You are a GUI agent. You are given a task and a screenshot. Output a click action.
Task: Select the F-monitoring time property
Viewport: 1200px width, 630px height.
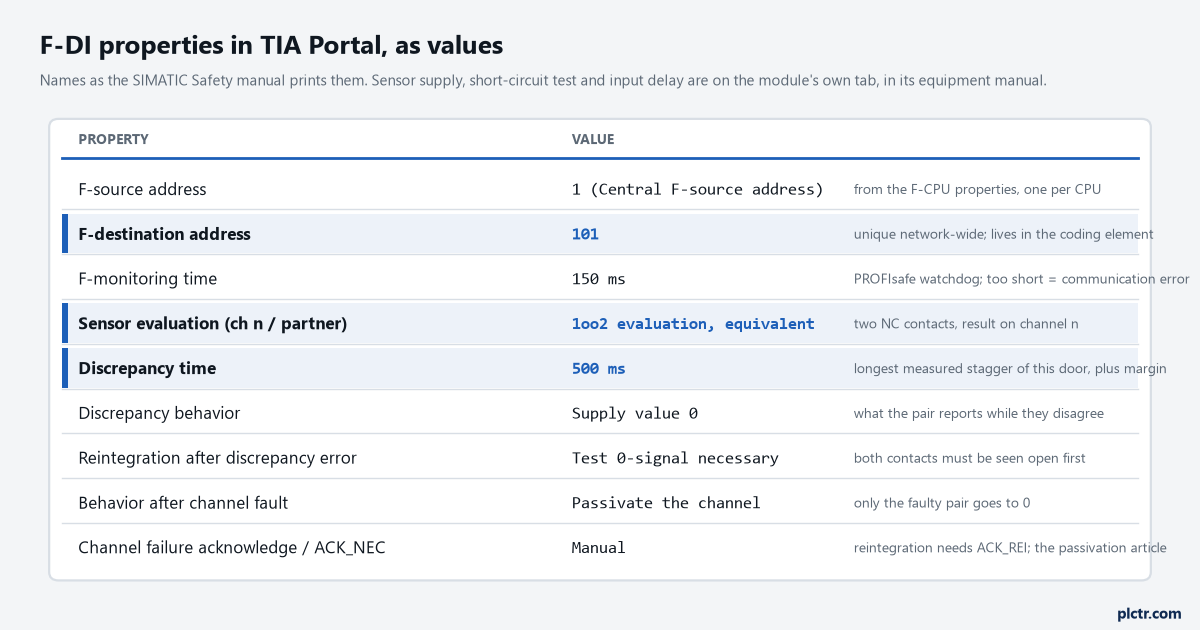tap(147, 279)
